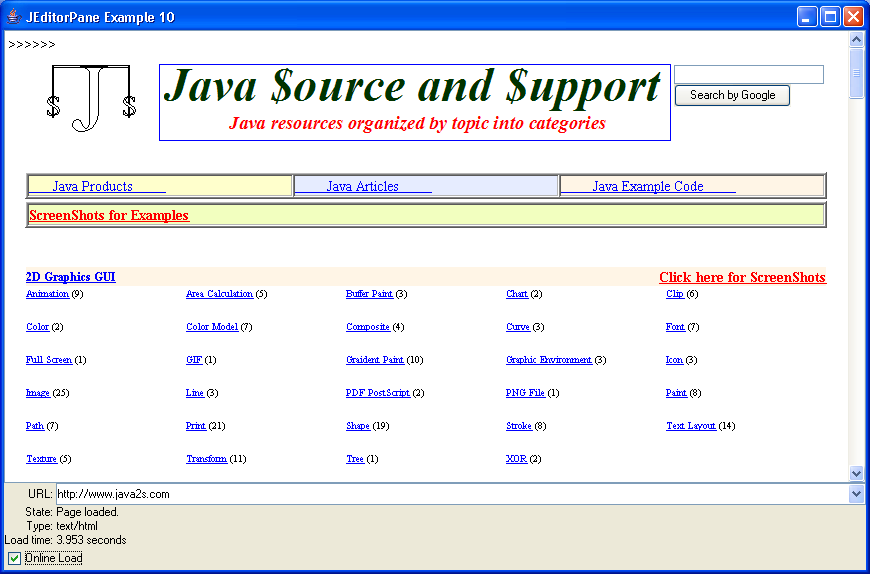Open the Texture link
The width and height of the screenshot is (870, 574).
click(42, 459)
